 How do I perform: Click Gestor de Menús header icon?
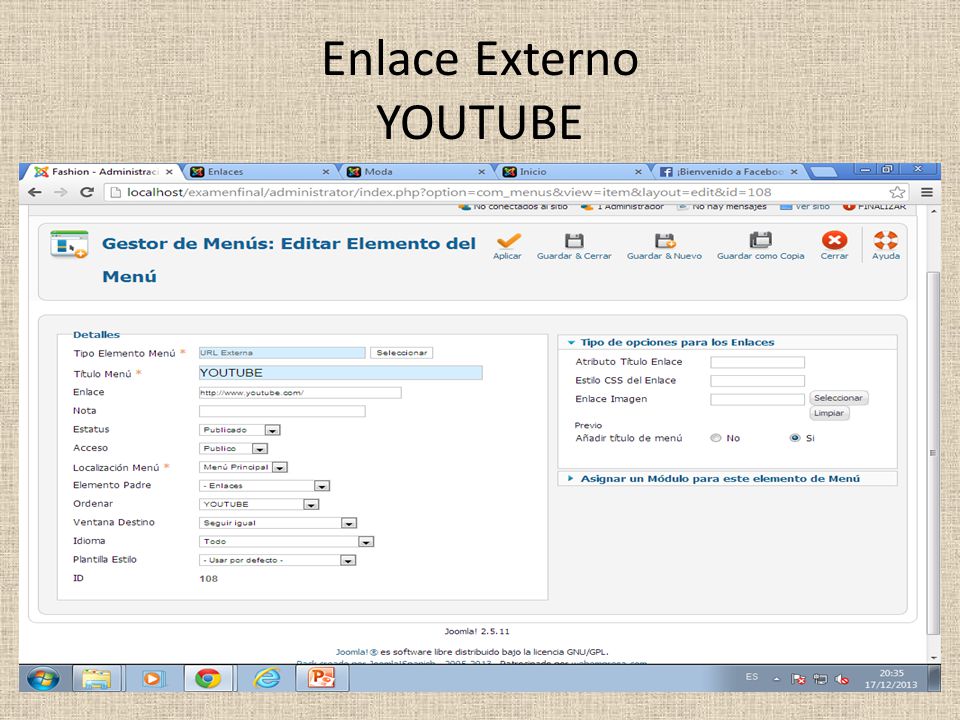click(x=69, y=244)
